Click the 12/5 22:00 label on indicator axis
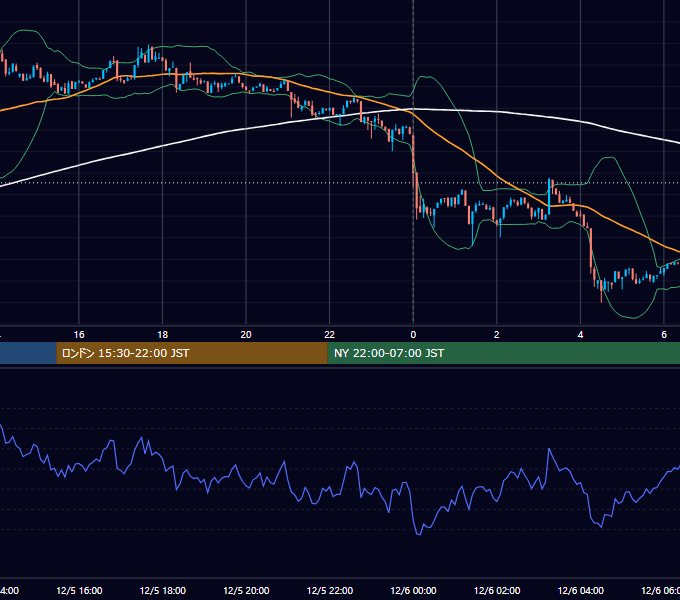 (330, 590)
